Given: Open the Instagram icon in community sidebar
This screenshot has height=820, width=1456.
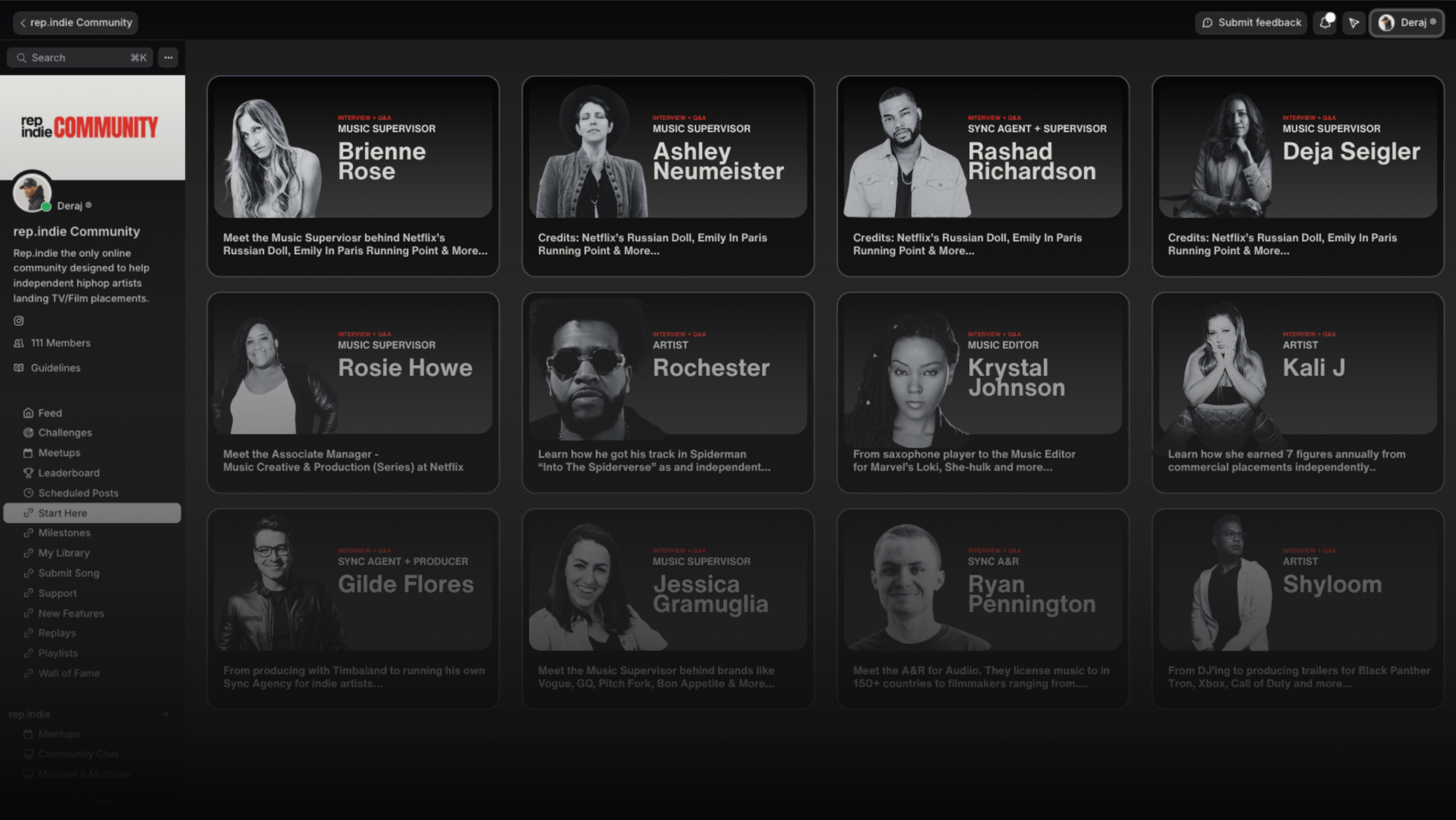Looking at the screenshot, I should coord(19,321).
